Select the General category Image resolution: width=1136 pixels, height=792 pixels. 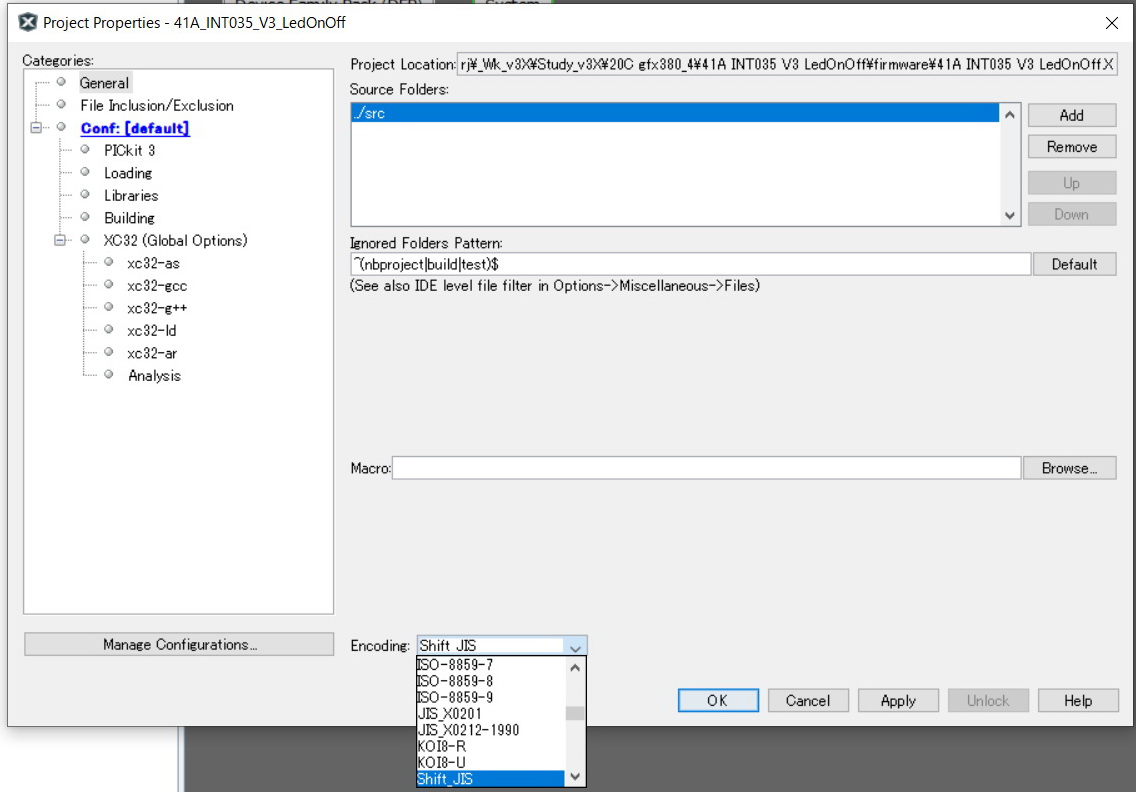pos(104,83)
